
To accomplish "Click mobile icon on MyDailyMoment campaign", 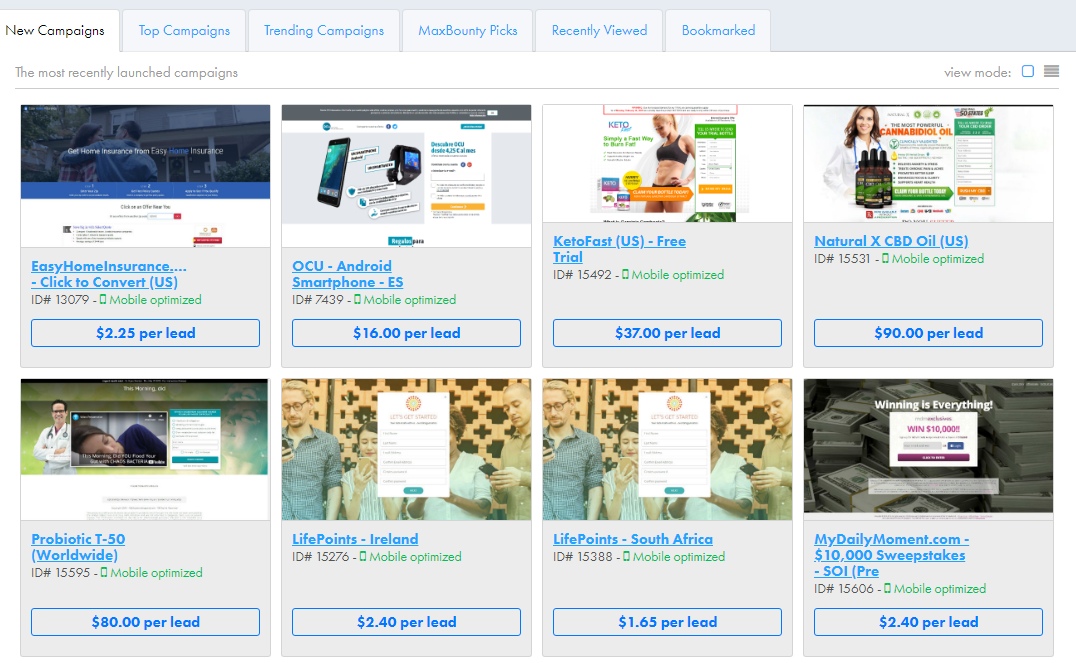I will click(887, 588).
